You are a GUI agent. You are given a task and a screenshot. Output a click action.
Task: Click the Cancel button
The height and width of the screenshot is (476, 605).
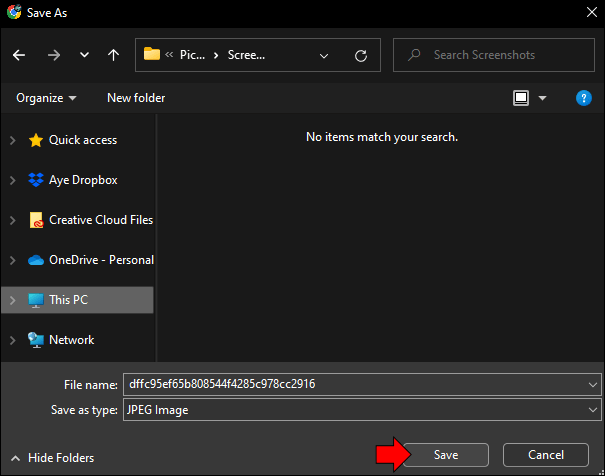[546, 455]
